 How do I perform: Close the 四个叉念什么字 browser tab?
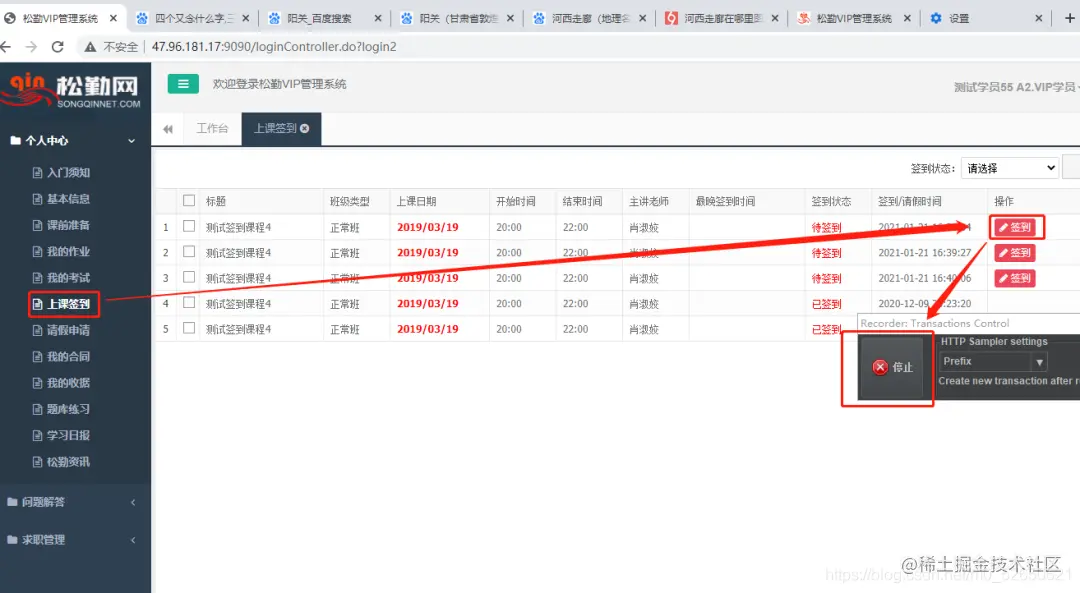point(245,19)
